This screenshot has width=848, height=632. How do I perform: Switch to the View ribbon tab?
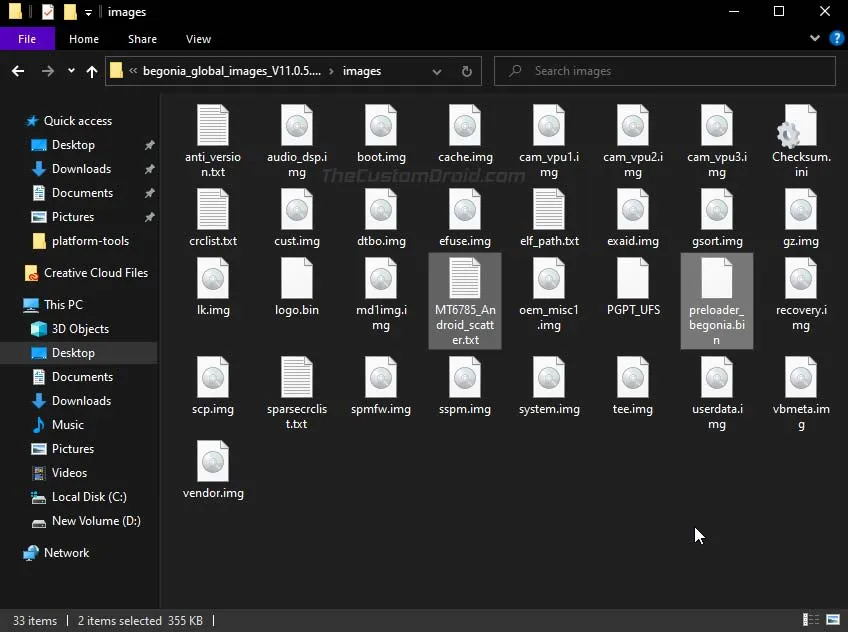[198, 39]
